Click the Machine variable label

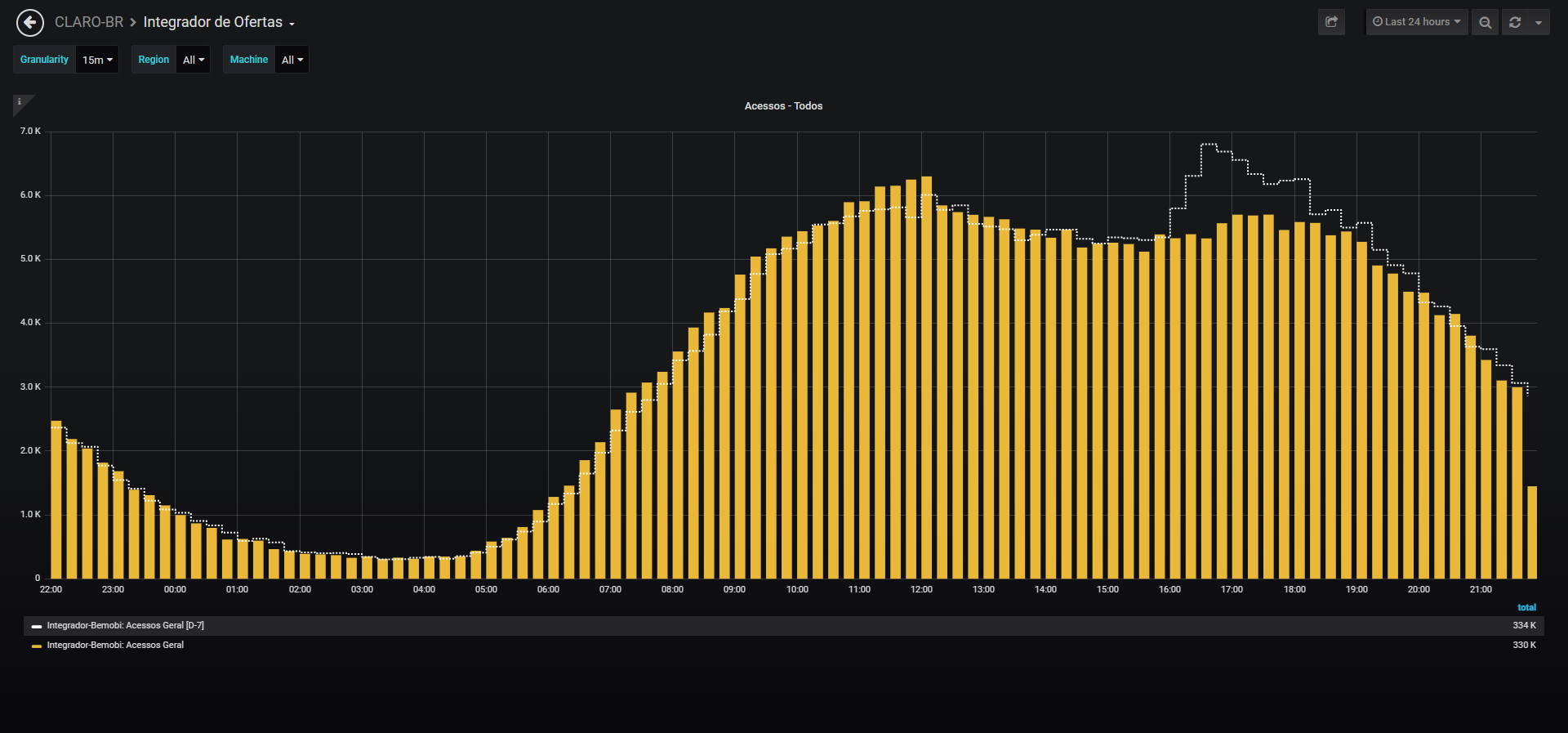point(249,60)
